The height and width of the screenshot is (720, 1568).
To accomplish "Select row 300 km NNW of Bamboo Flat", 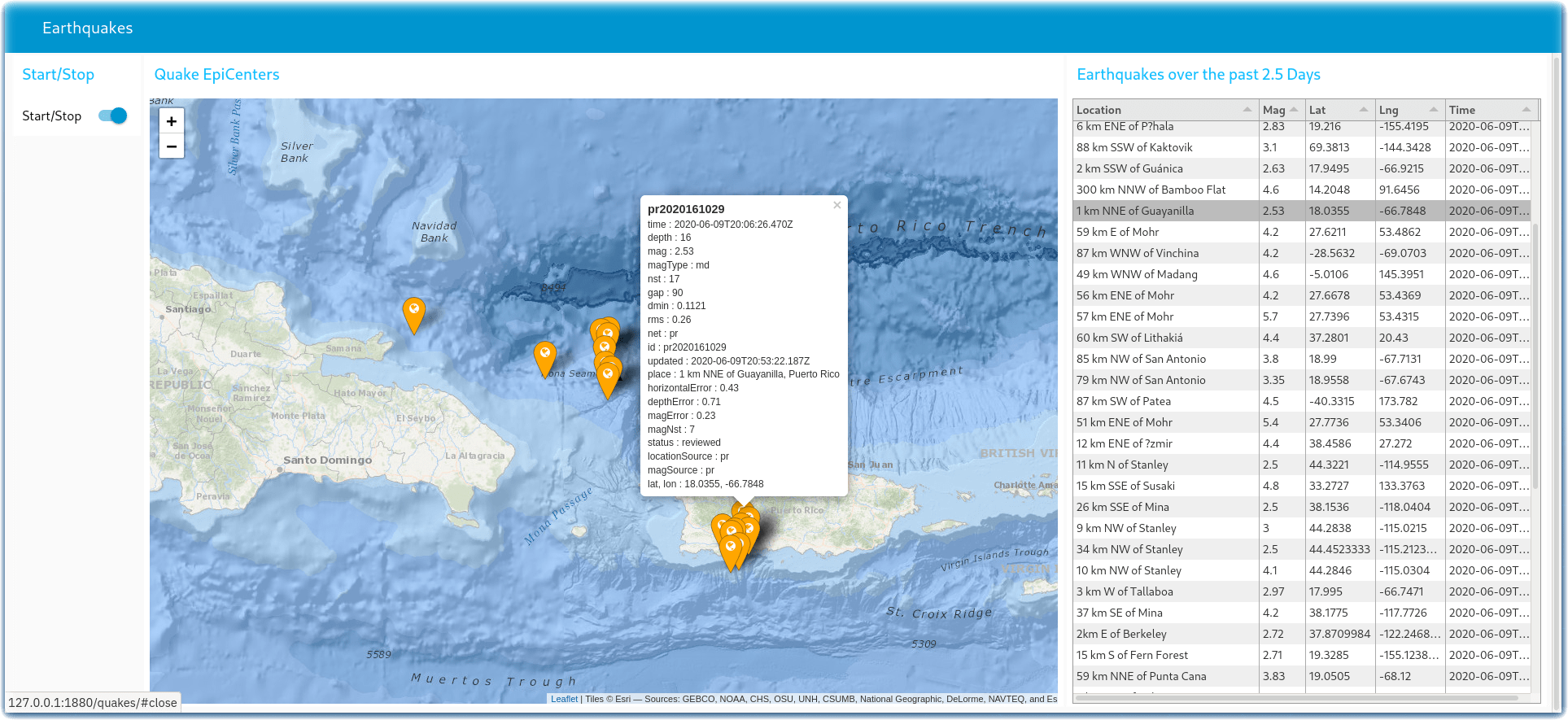I will point(1302,190).
